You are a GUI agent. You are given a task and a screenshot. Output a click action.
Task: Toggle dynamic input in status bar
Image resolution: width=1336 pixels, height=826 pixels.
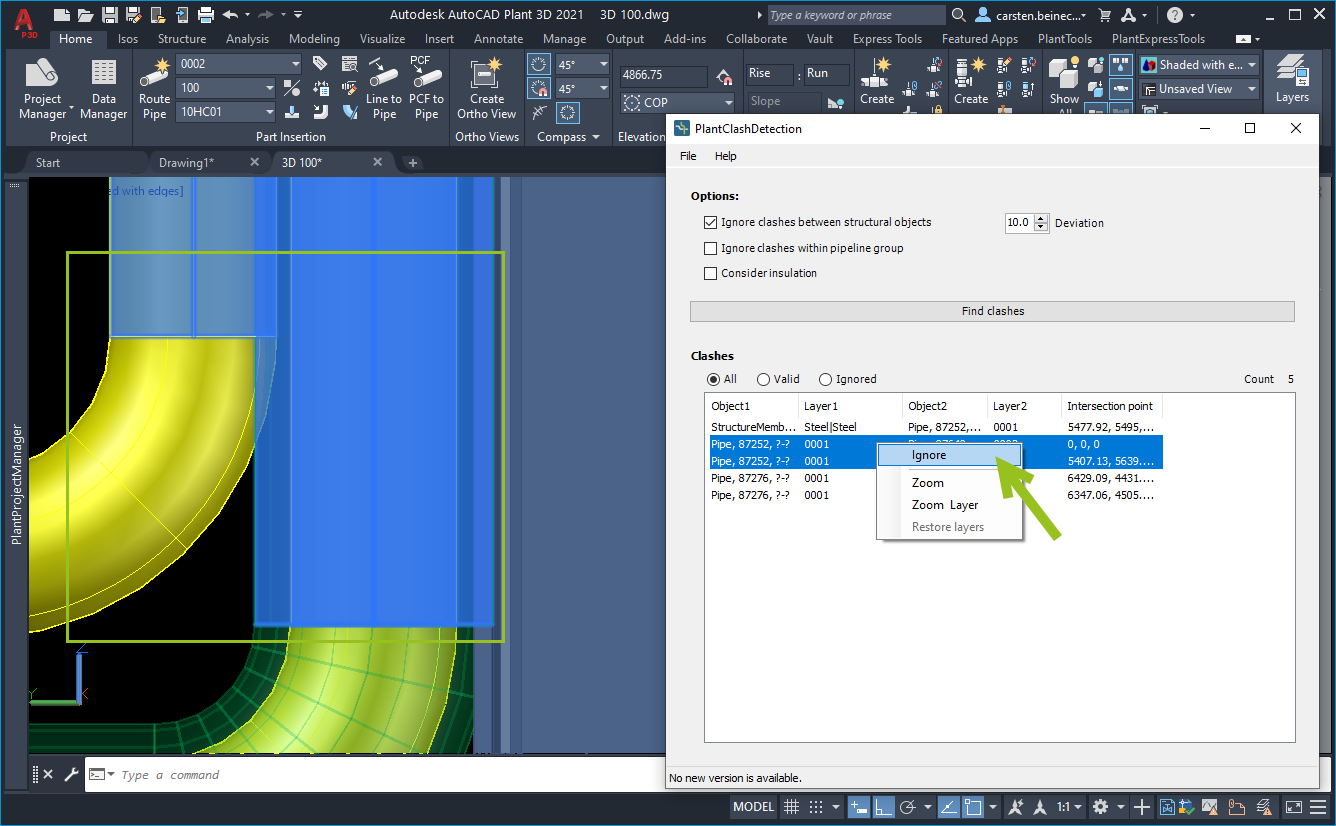858,807
